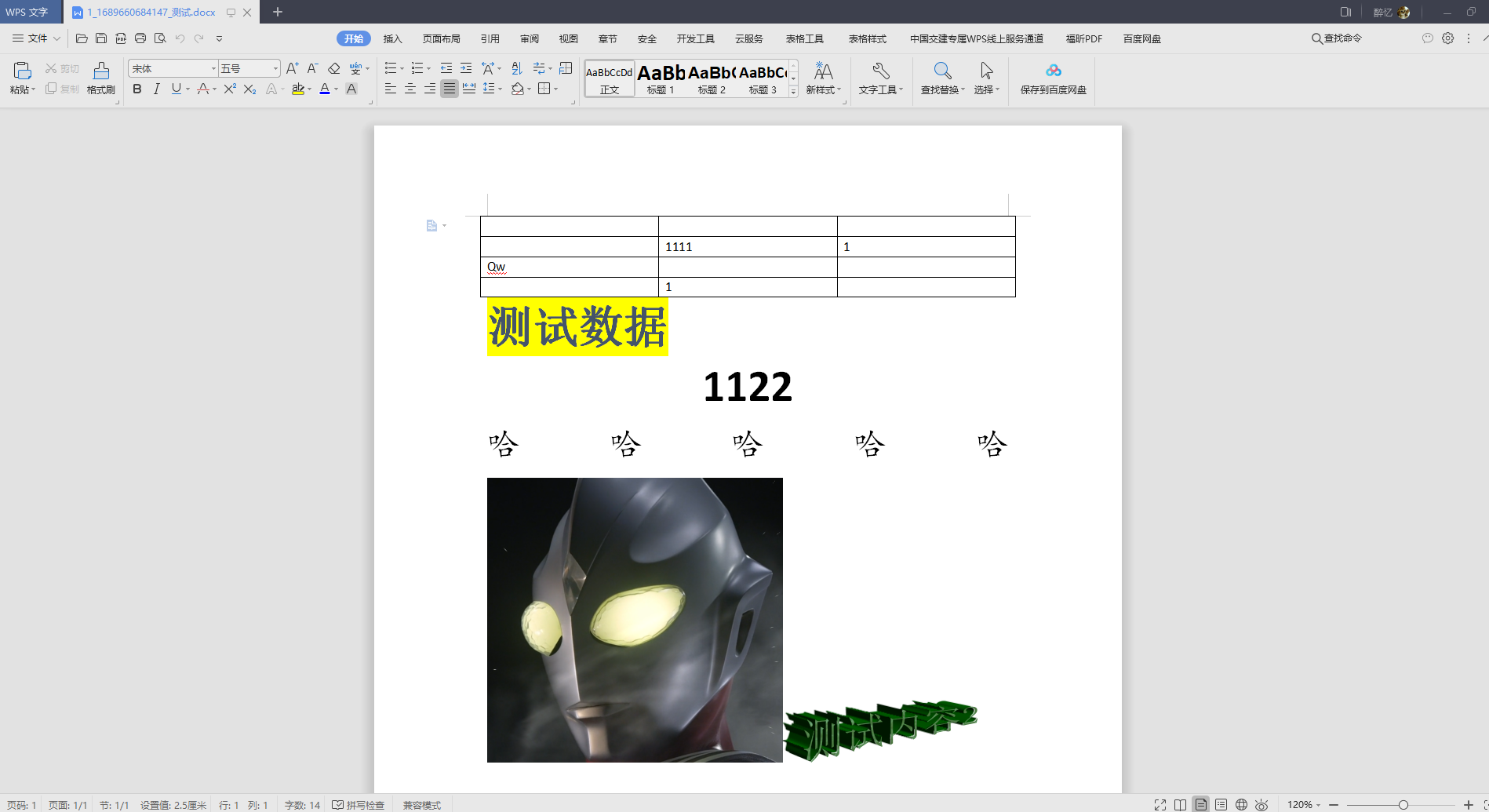Screen dimensions: 1489x812
Task: Click the Save icon in quick toolbar
Action: (101, 38)
